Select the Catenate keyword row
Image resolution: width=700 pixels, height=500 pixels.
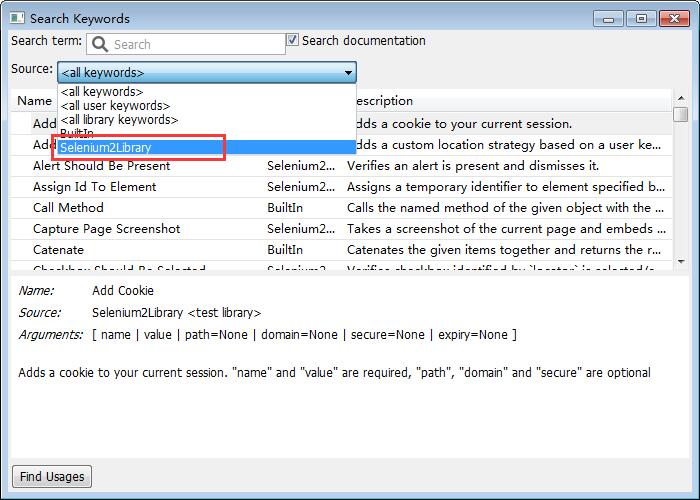(341, 250)
